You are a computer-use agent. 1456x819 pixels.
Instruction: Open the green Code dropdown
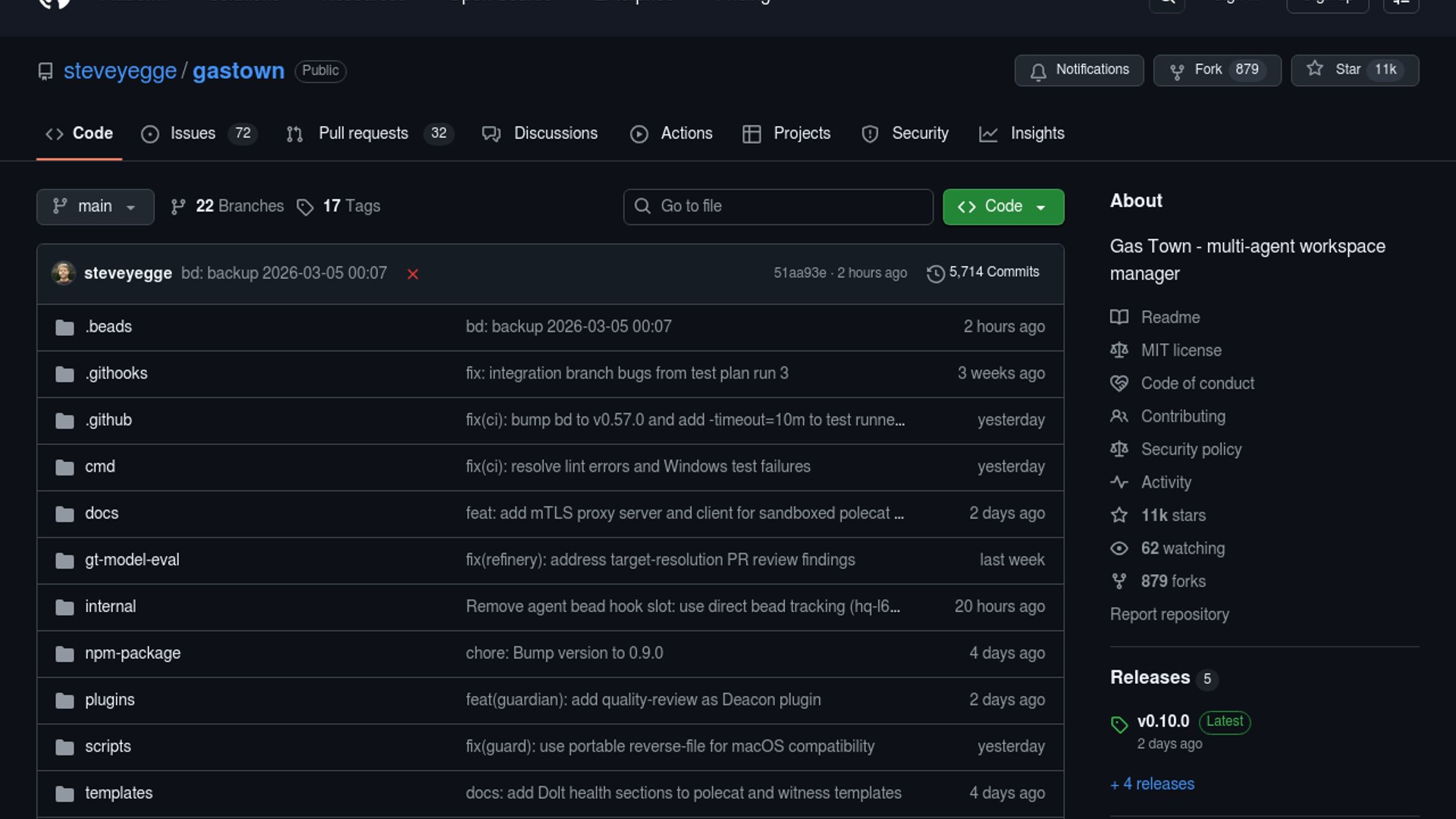coord(1003,206)
